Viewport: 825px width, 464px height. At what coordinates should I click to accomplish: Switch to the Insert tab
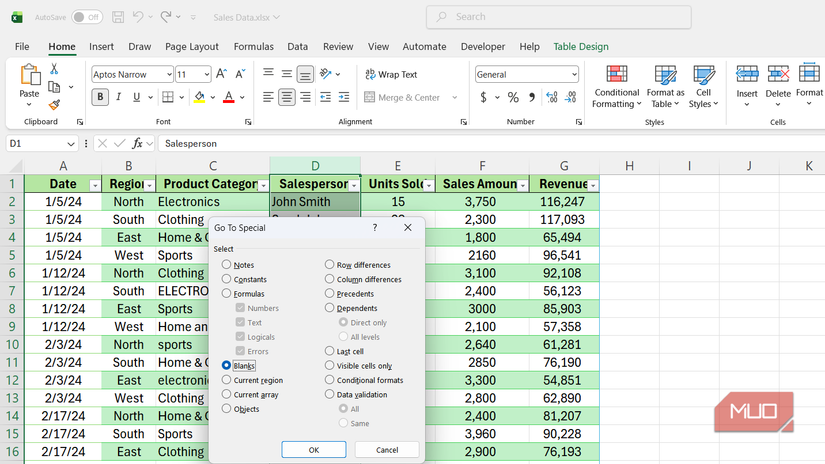[101, 46]
